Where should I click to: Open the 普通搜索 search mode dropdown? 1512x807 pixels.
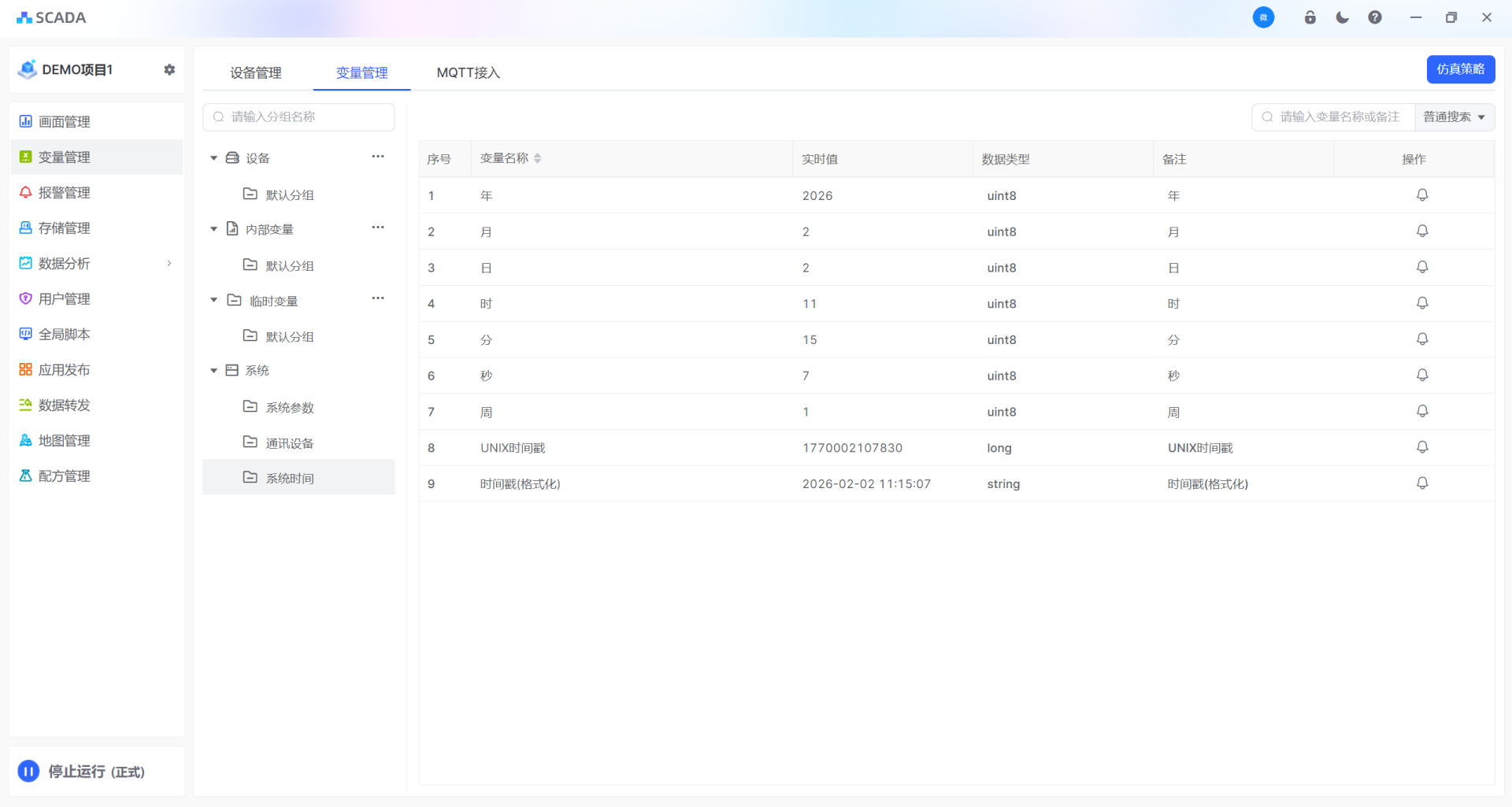coord(1454,117)
